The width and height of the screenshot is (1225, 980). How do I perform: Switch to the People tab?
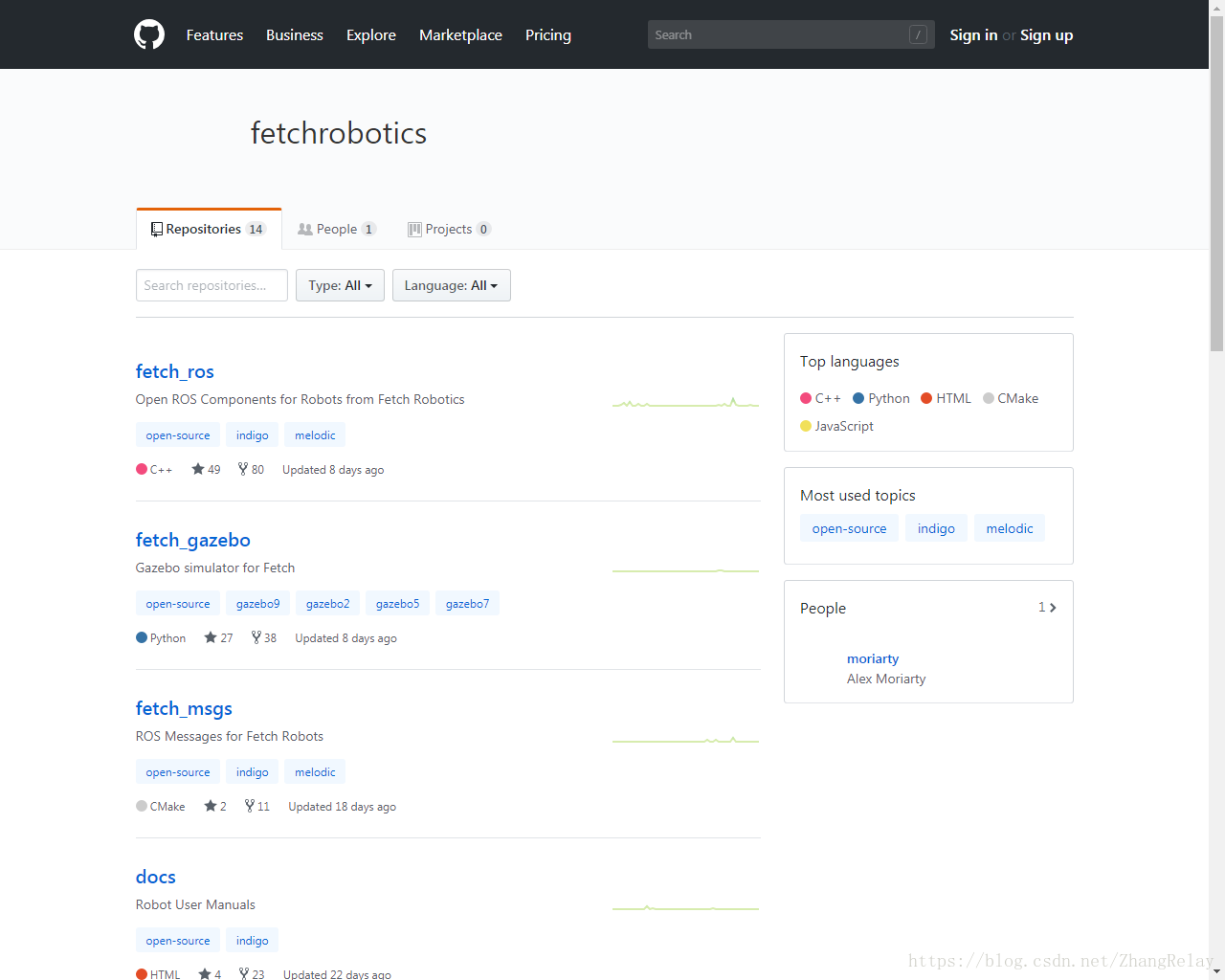(x=337, y=229)
